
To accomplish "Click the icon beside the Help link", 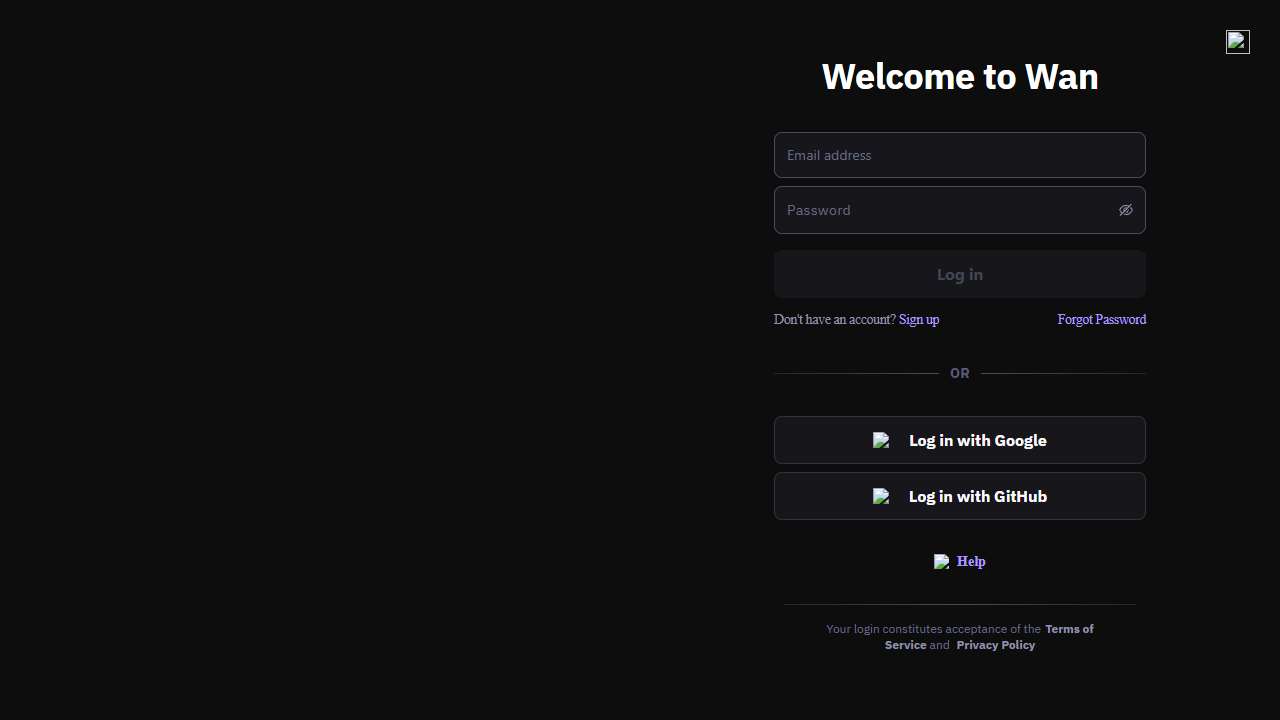I will (x=941, y=562).
